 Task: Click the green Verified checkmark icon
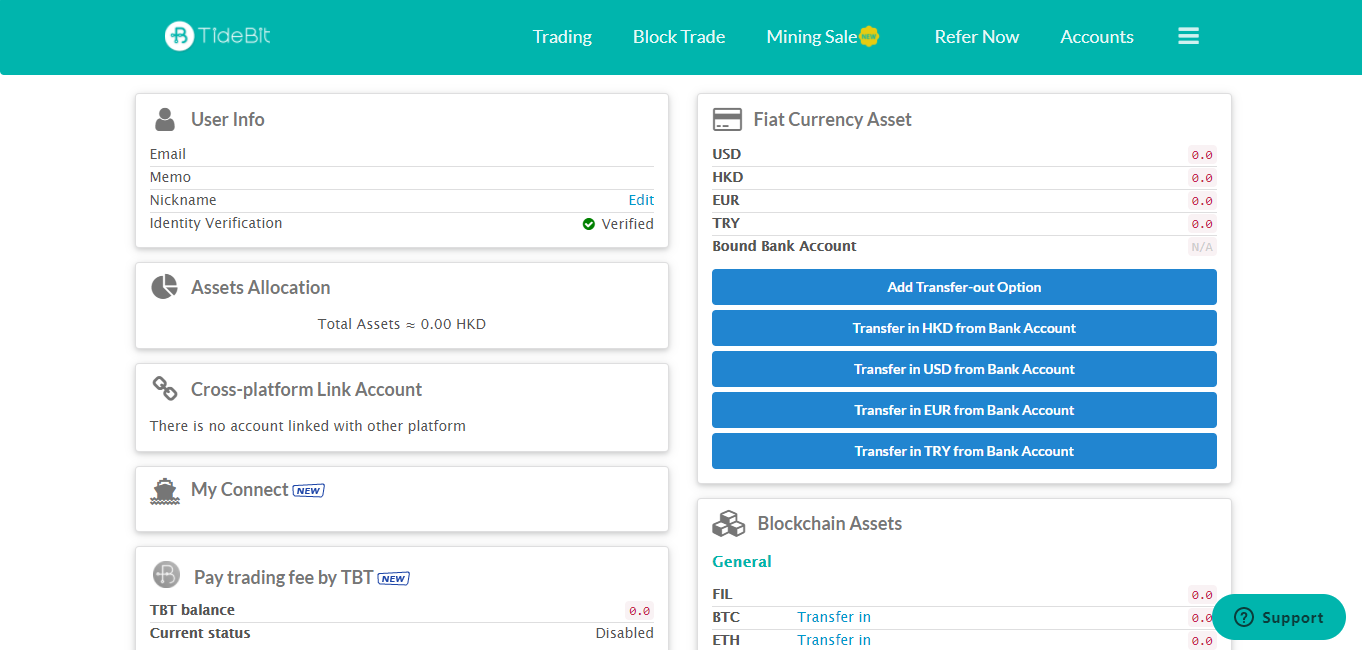[x=589, y=224]
